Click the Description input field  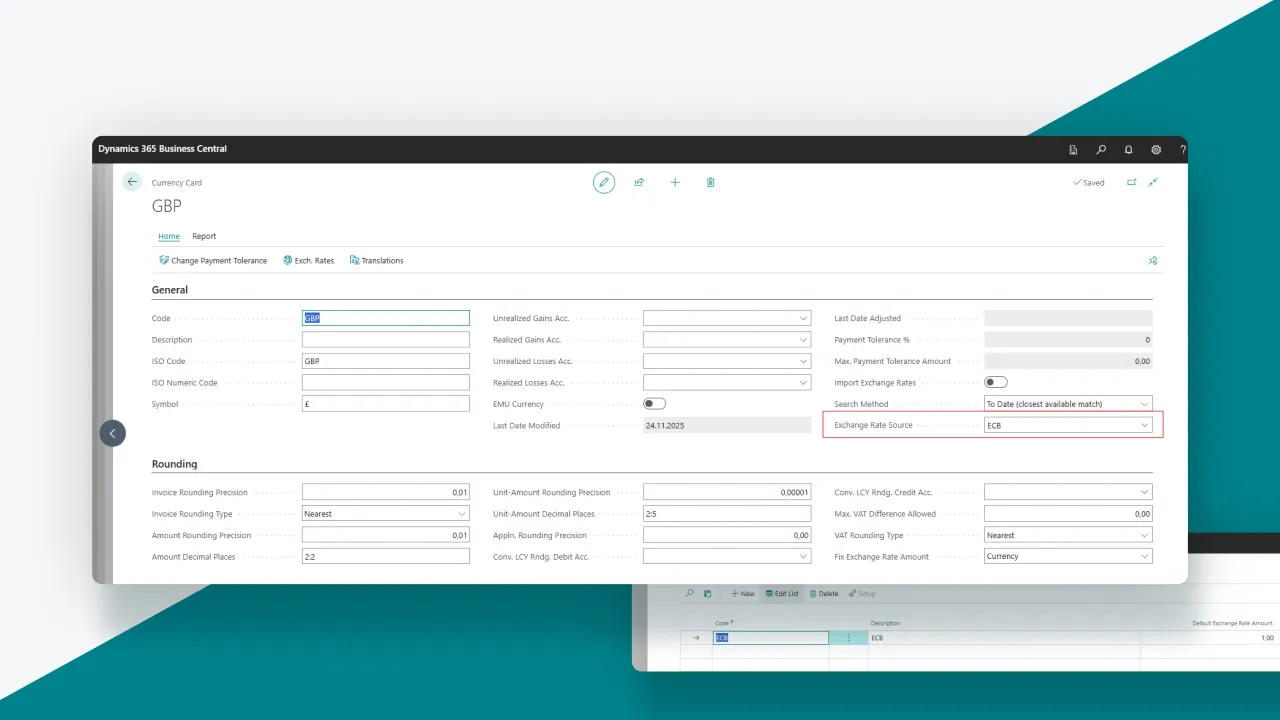coord(385,340)
